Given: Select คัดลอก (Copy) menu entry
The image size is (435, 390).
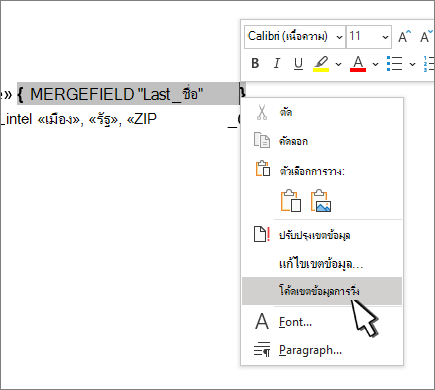Looking at the screenshot, I should (x=322, y=141).
